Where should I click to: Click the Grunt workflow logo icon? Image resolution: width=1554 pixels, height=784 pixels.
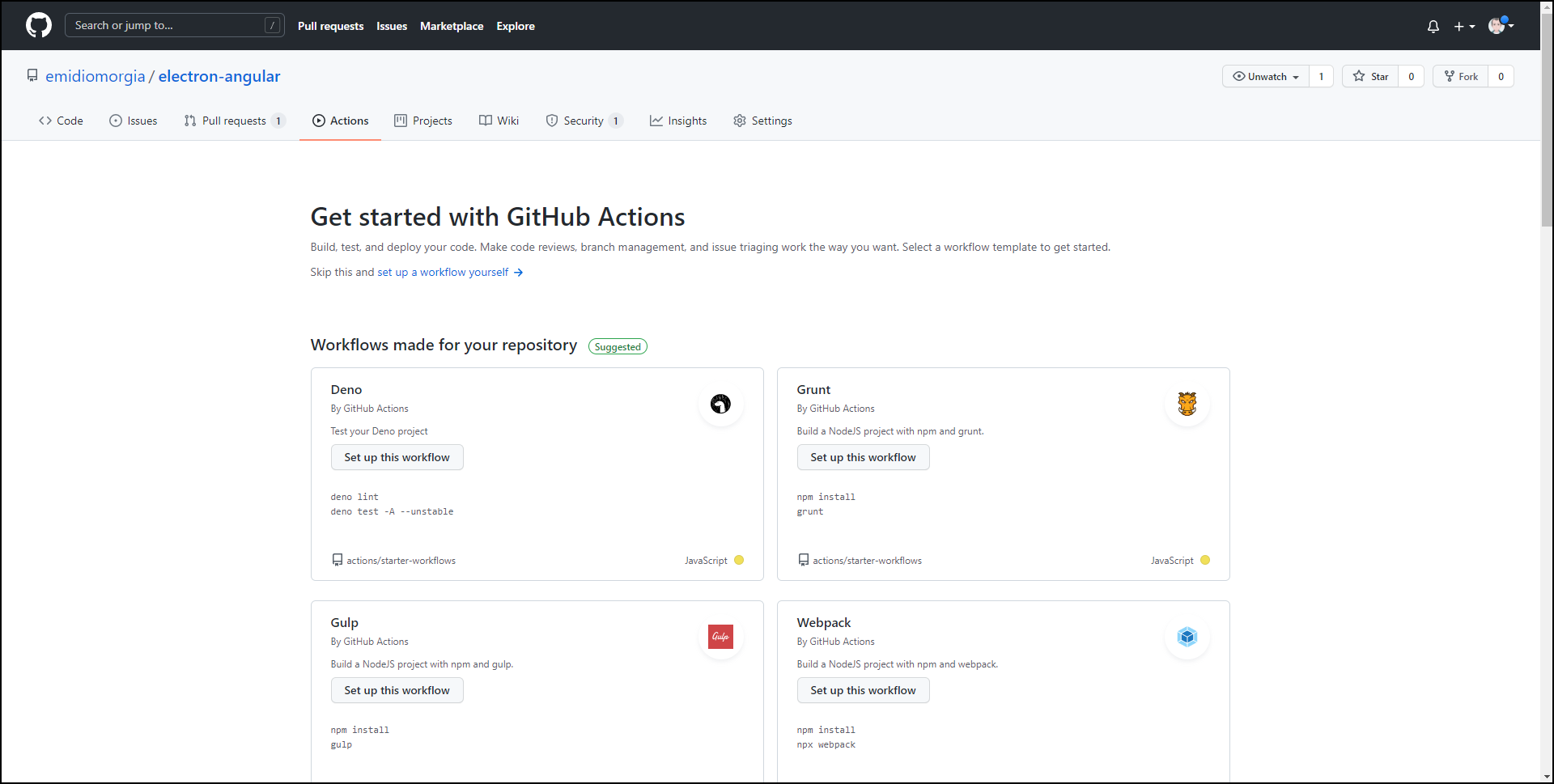pyautogui.click(x=1187, y=404)
